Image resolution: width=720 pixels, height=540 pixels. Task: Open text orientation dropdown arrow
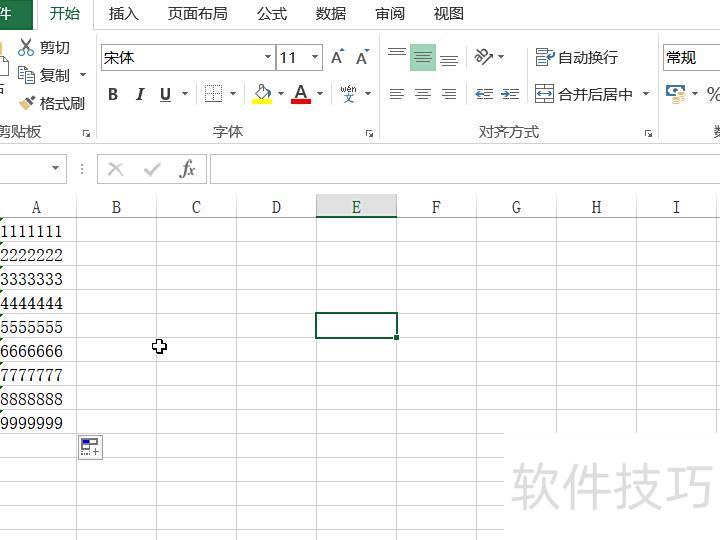501,57
